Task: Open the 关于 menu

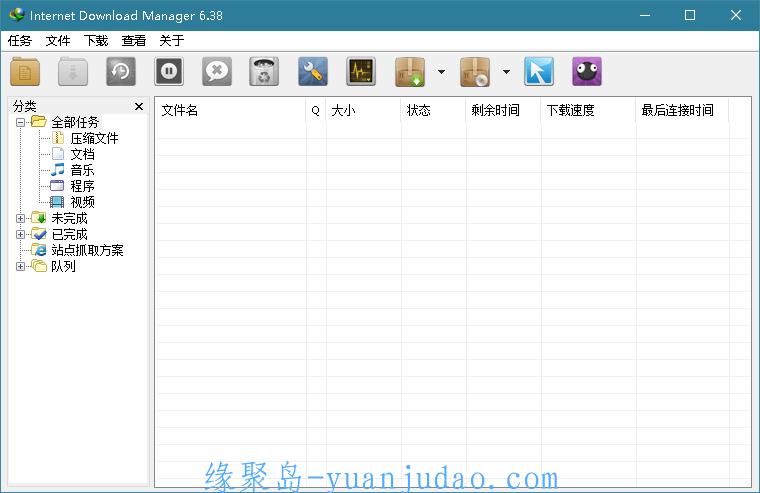Action: click(172, 41)
